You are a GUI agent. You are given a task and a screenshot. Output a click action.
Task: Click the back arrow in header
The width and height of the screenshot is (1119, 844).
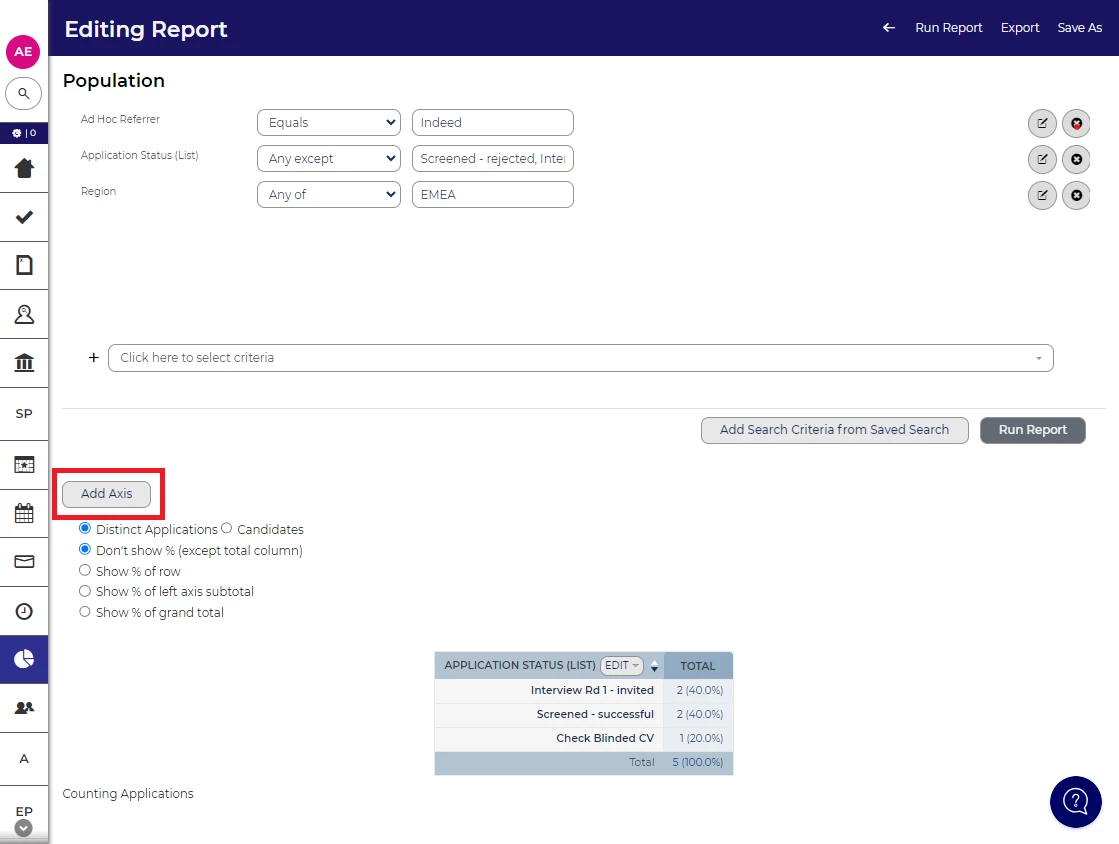[888, 28]
